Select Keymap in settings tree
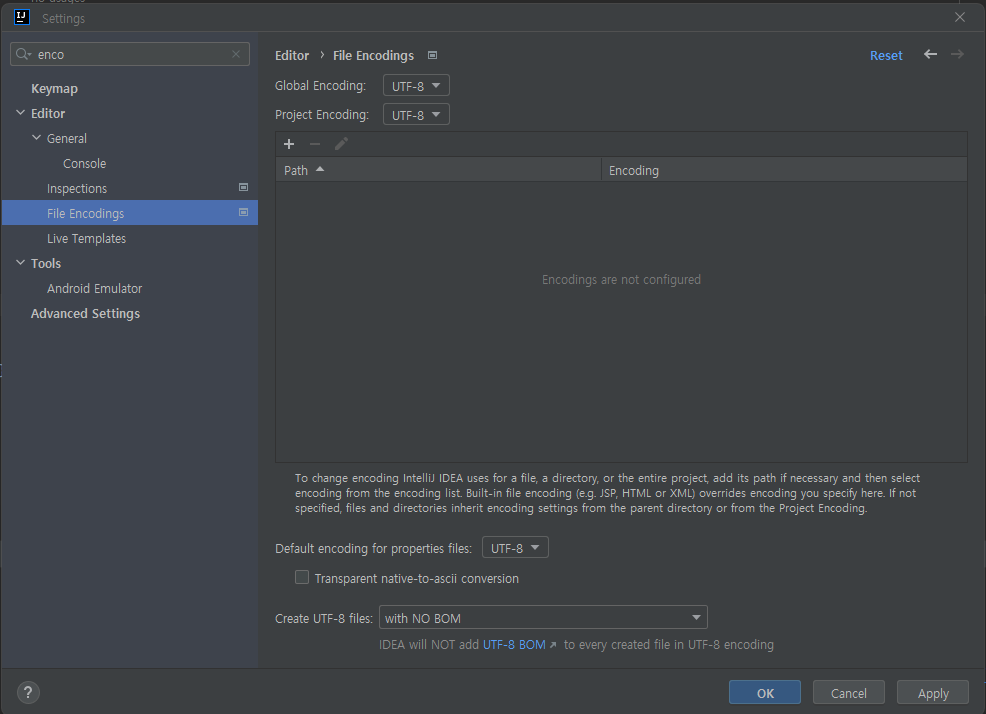 (x=54, y=89)
